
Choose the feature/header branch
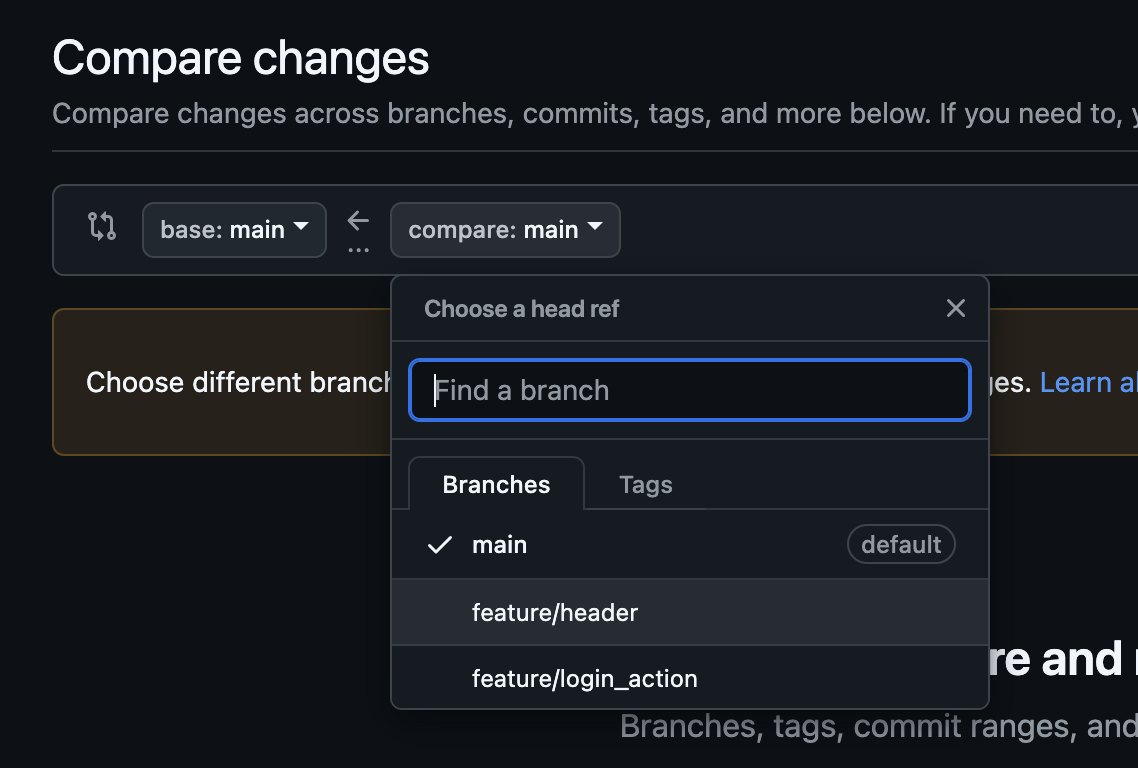click(x=689, y=612)
